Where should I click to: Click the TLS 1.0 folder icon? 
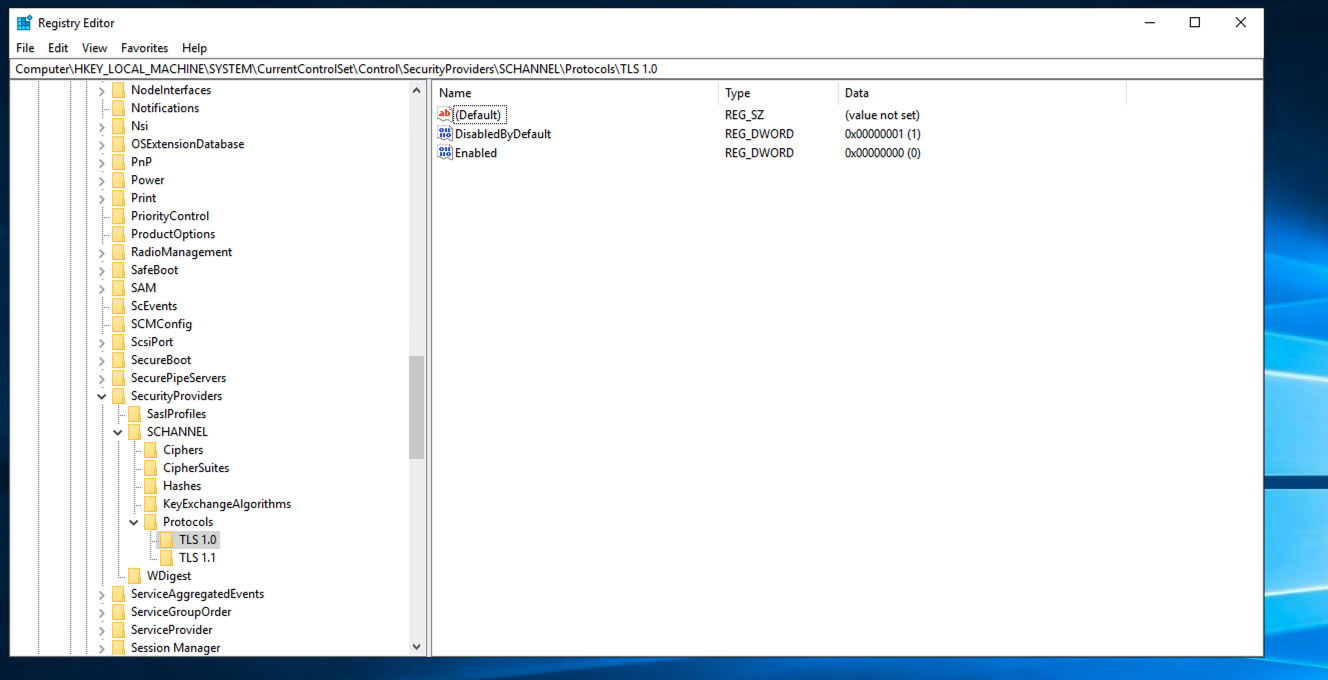tap(166, 540)
